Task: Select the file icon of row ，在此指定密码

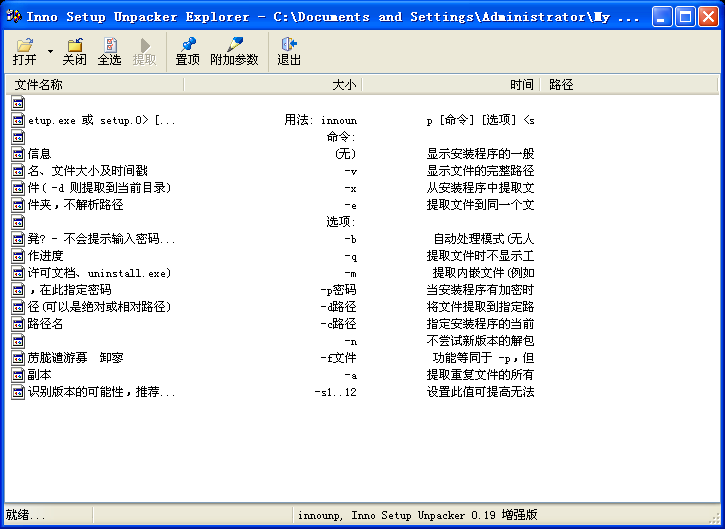Action: tap(18, 290)
